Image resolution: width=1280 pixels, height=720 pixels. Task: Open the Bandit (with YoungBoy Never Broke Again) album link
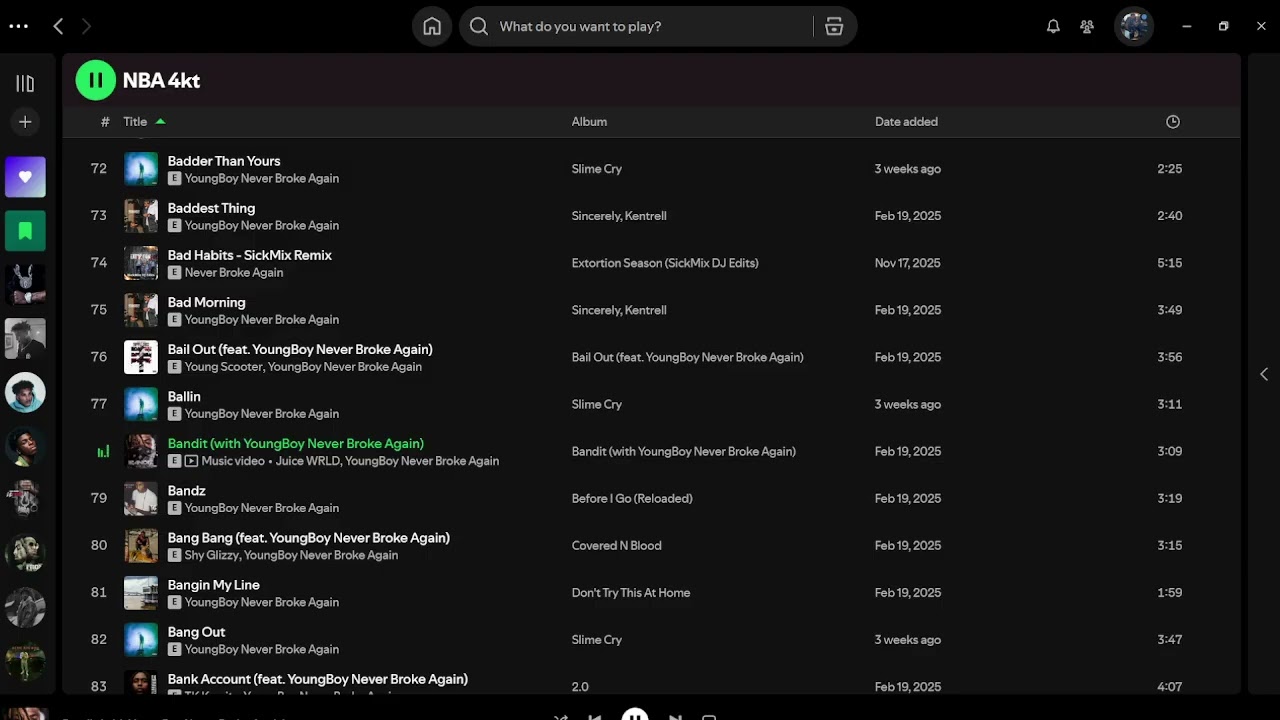(x=684, y=451)
